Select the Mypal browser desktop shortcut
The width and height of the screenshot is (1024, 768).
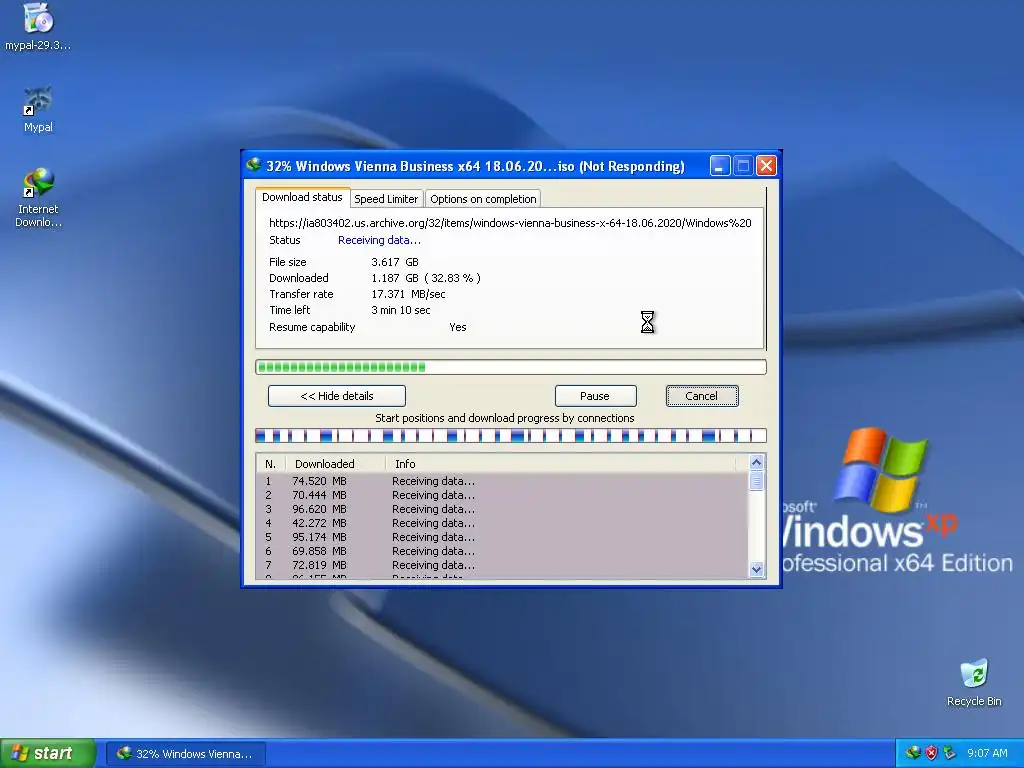[x=38, y=109]
